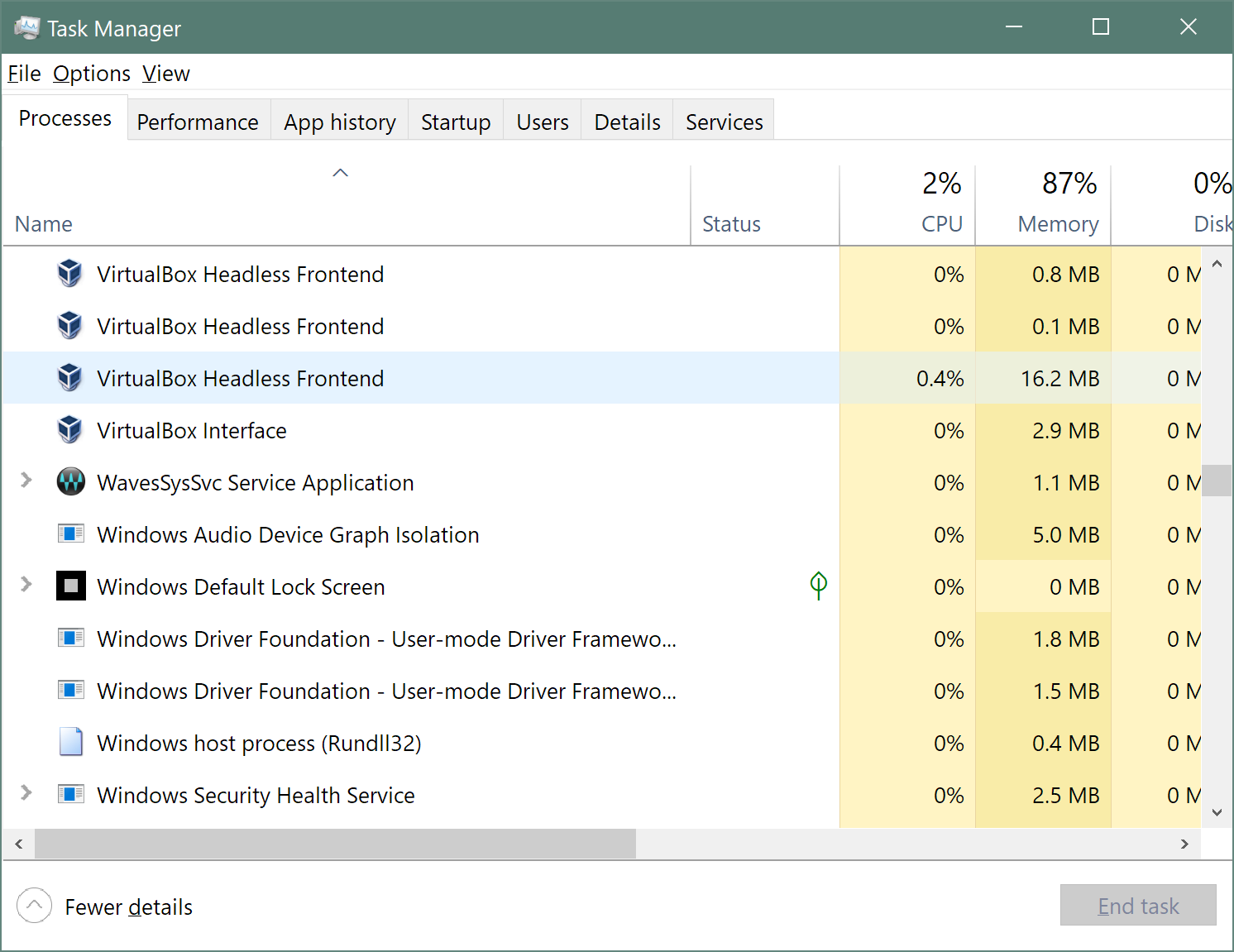Switch to the Details tab

click(x=627, y=122)
